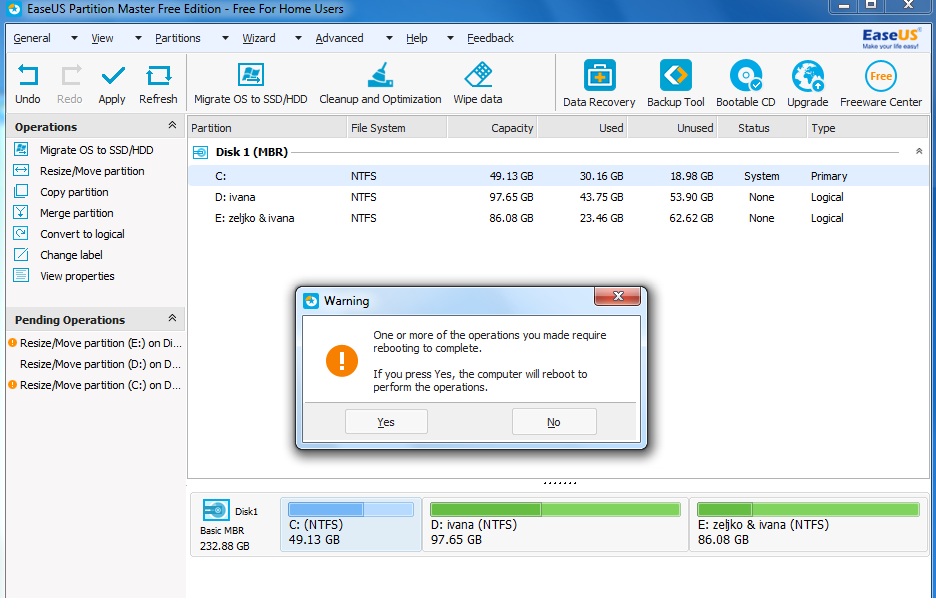Viewport: 936px width, 614px height.
Task: Click the Apply checkmark icon
Action: (112, 76)
